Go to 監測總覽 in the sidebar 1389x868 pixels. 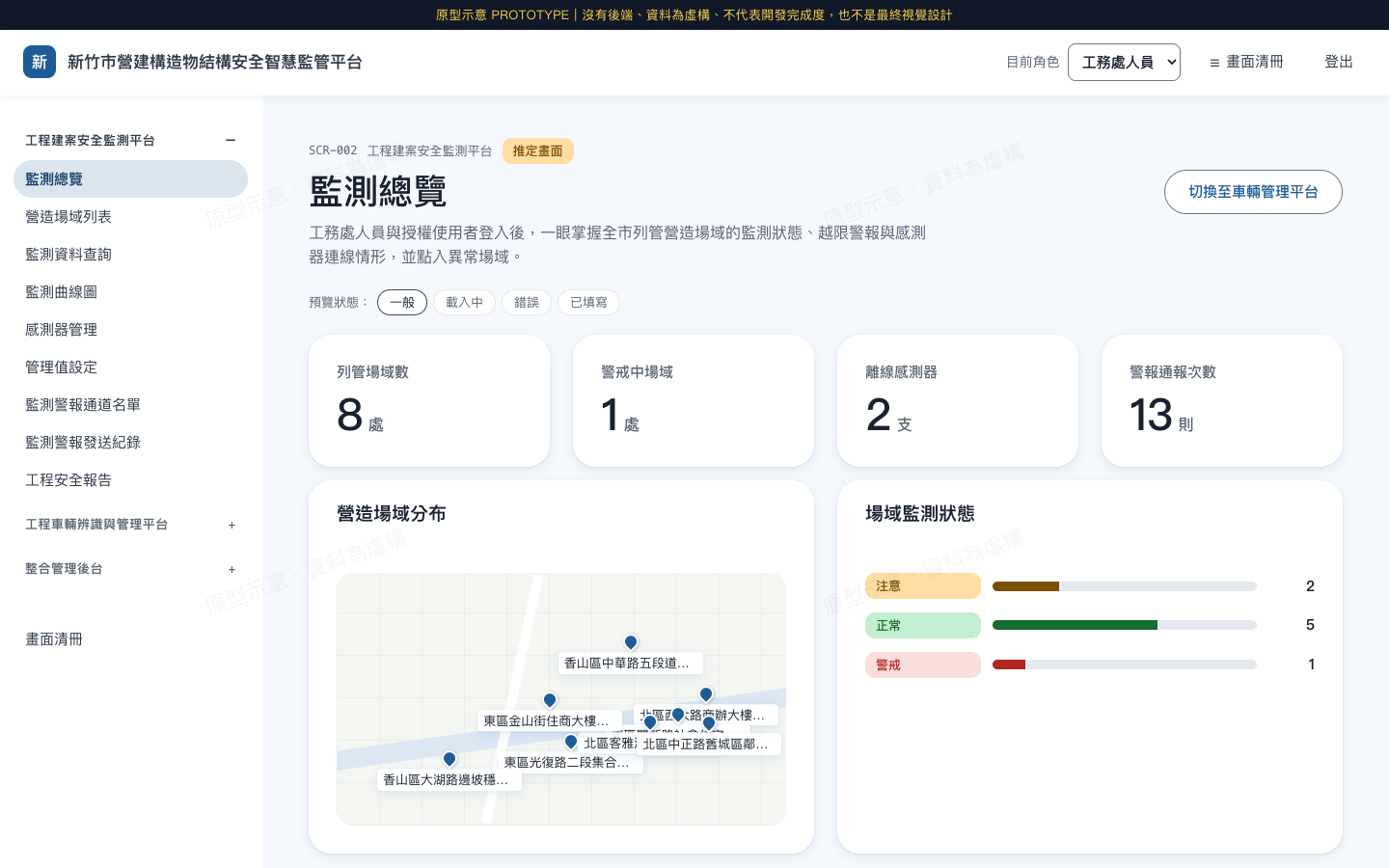click(x=130, y=179)
